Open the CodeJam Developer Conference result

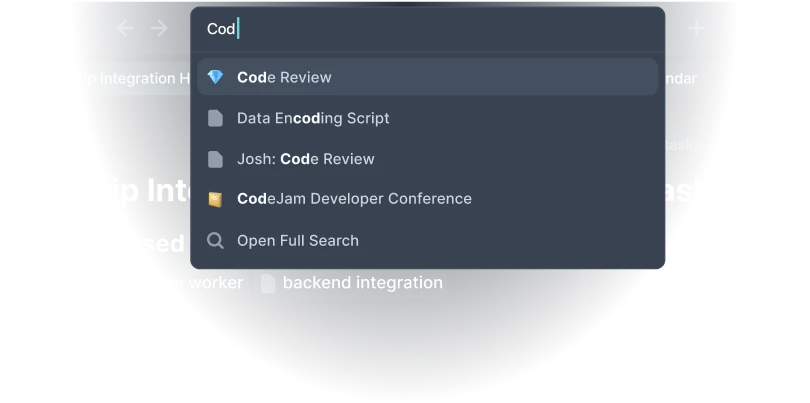point(354,199)
